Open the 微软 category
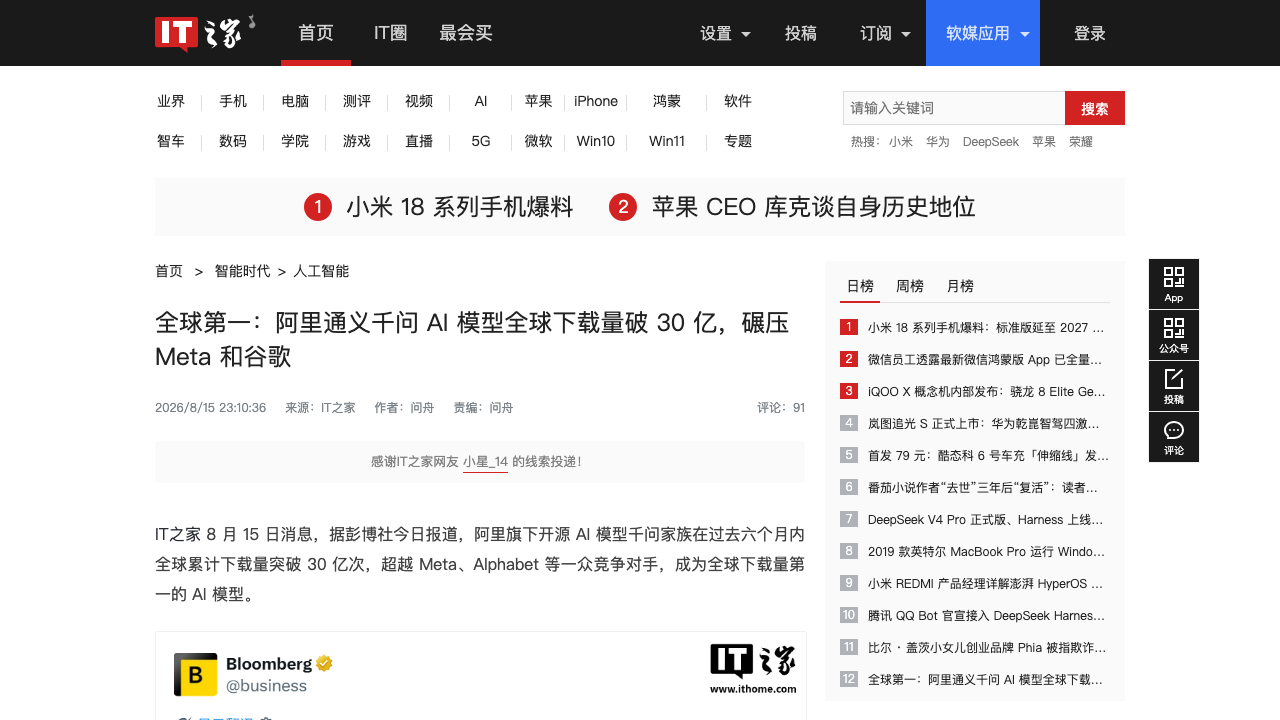 click(x=539, y=141)
